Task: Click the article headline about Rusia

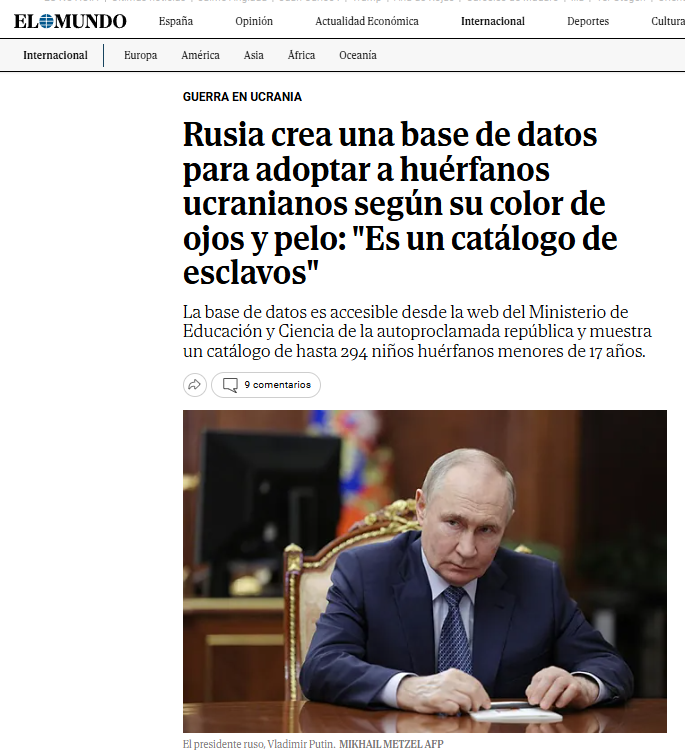Action: click(400, 203)
